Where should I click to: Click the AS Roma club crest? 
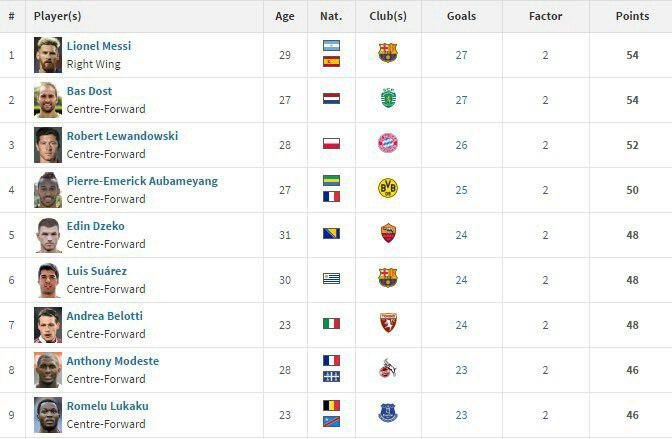[388, 233]
